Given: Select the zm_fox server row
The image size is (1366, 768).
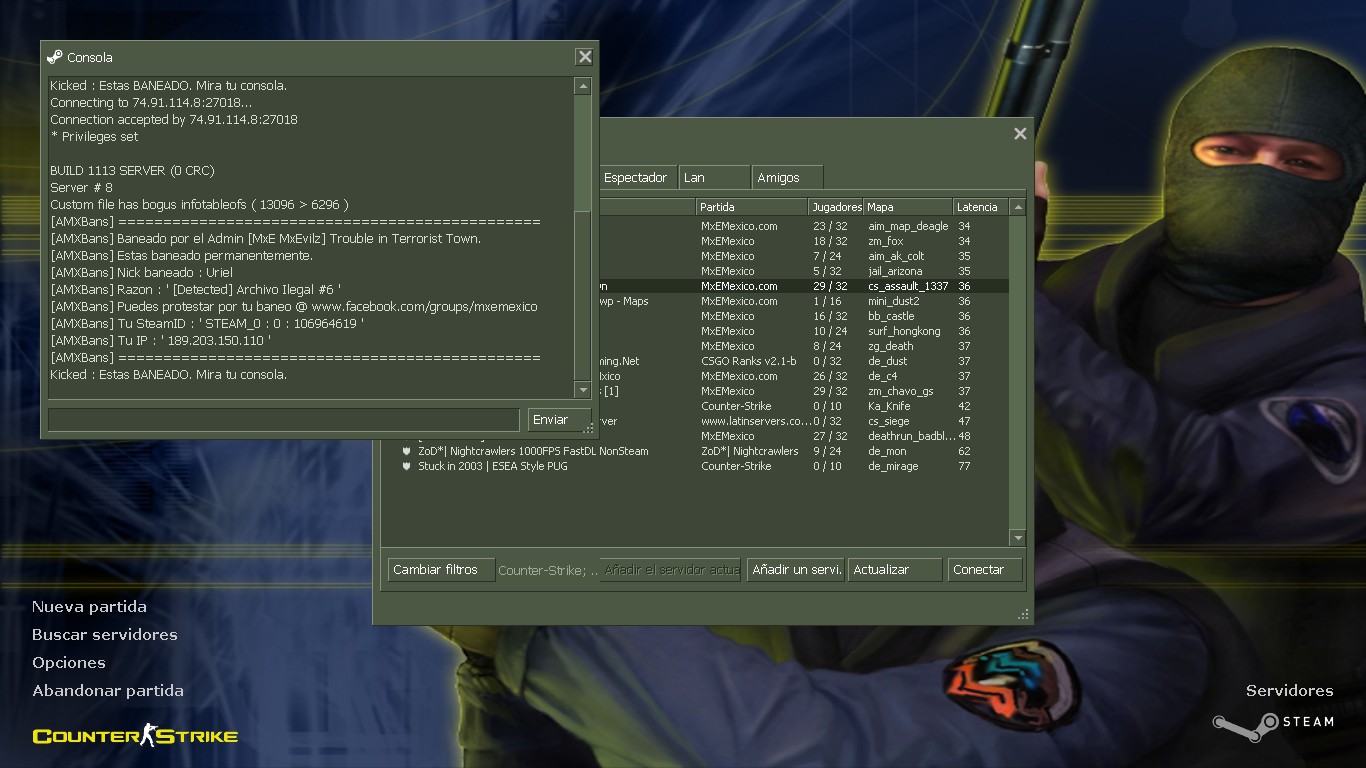Looking at the screenshot, I should [x=803, y=241].
